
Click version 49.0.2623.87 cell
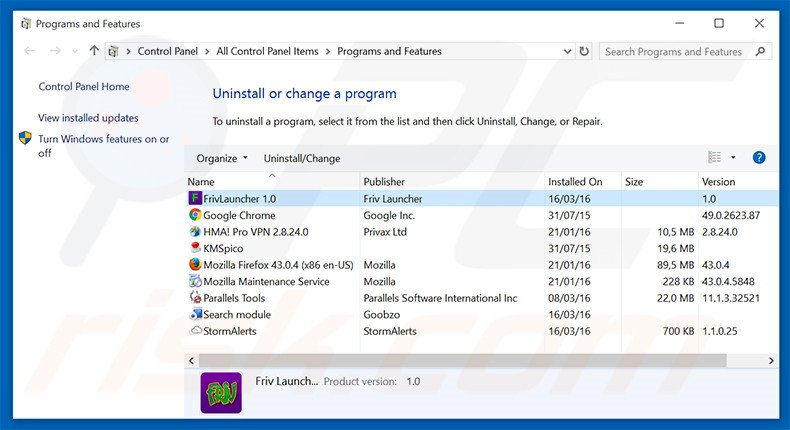click(731, 215)
